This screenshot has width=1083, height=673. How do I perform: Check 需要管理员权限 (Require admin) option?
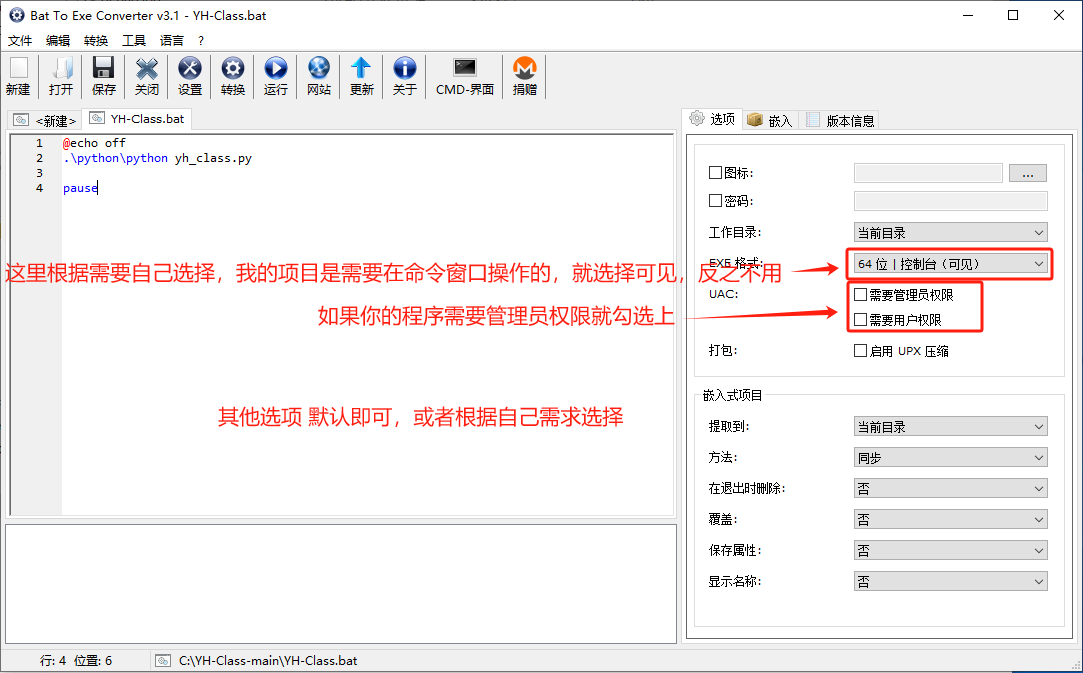pos(861,295)
